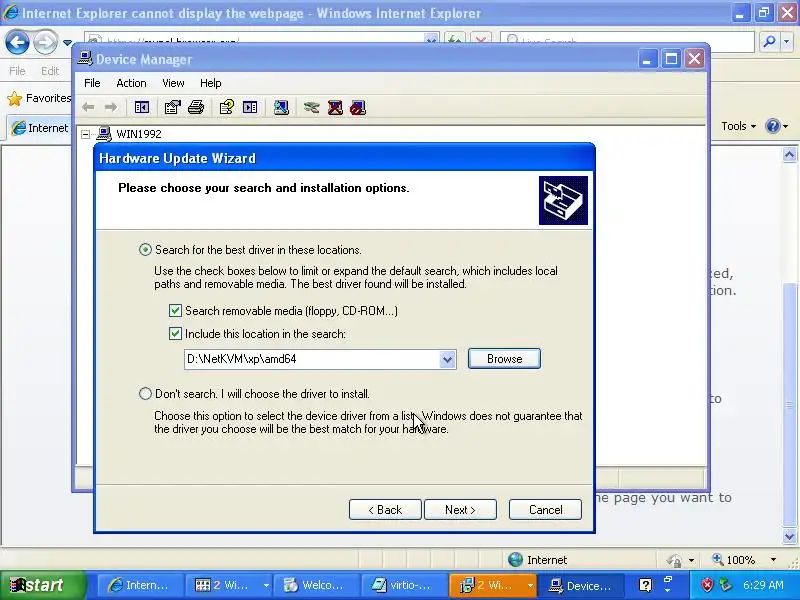Open the Device Manager View menu

pos(173,83)
